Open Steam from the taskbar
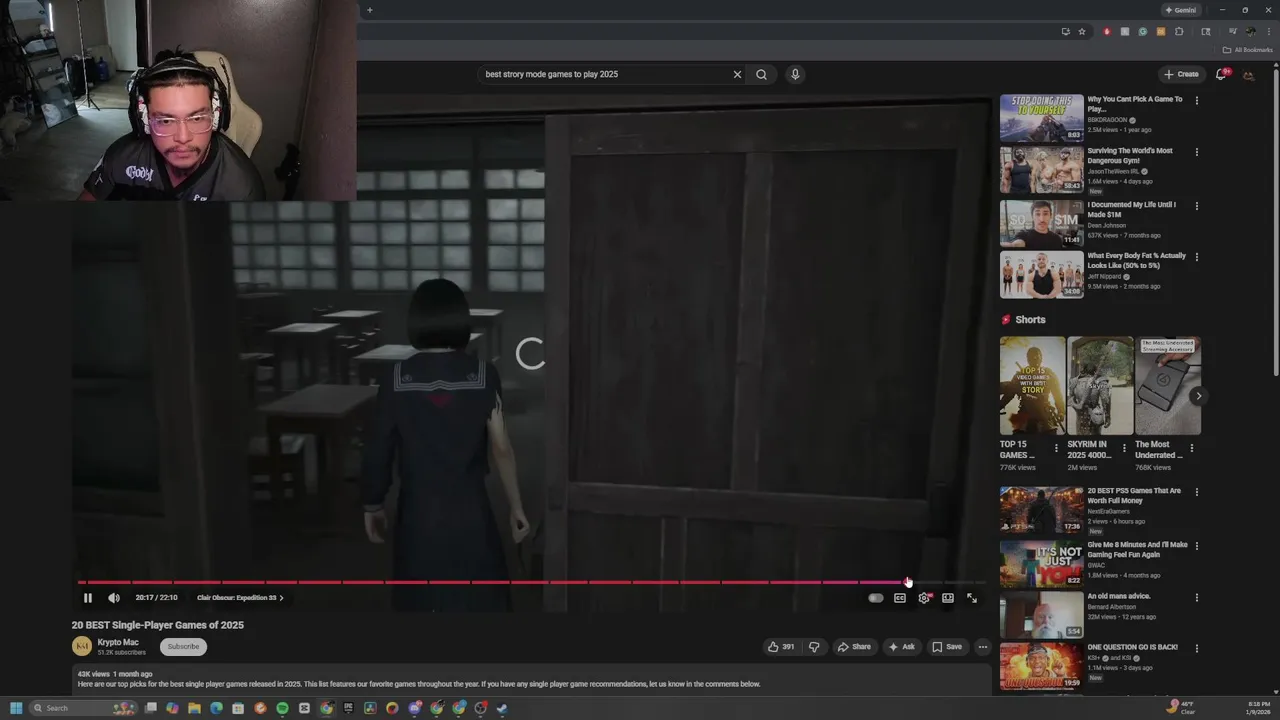1280x720 pixels. pyautogui.click(x=502, y=708)
